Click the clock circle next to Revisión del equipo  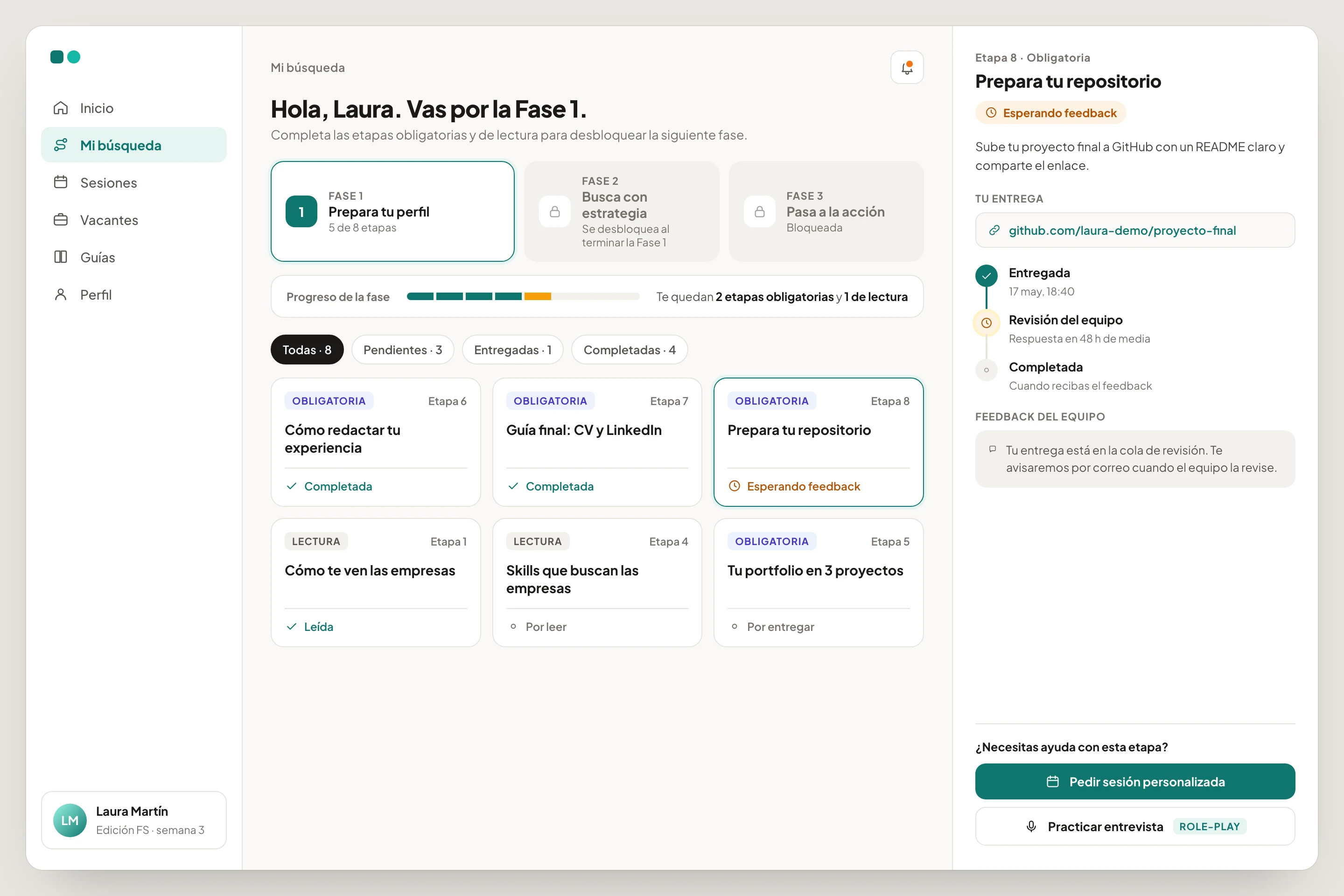[986, 323]
